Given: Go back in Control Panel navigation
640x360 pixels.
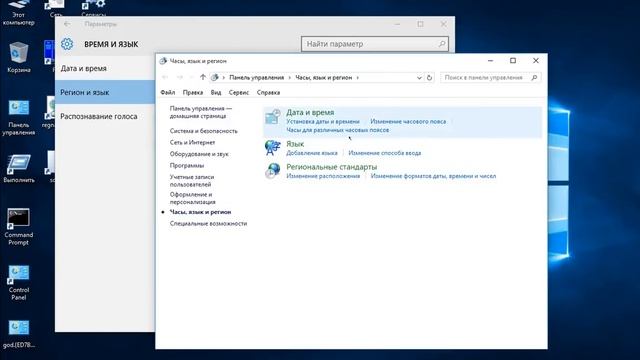Looking at the screenshot, I should click(165, 77).
